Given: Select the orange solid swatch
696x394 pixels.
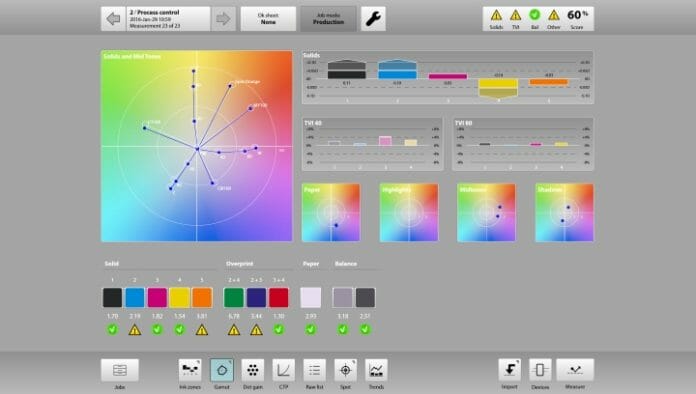Looking at the screenshot, I should pos(202,297).
